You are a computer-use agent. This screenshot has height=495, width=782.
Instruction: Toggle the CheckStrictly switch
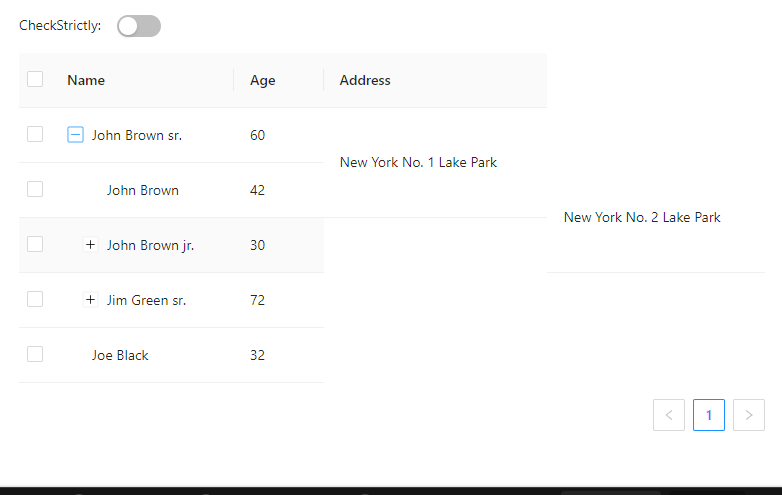(139, 26)
